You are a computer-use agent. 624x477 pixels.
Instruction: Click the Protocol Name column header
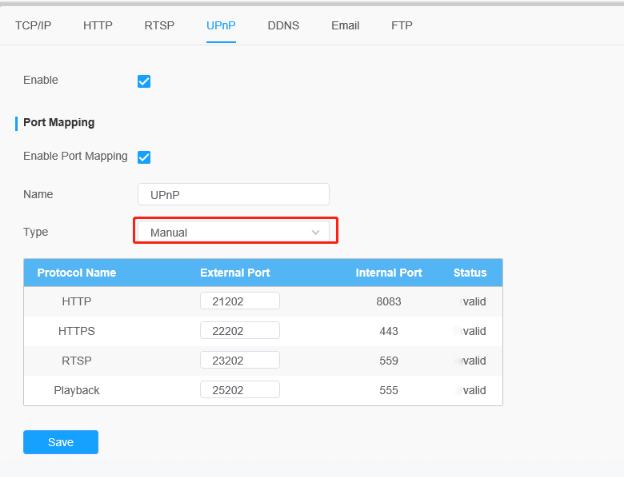[x=76, y=273]
